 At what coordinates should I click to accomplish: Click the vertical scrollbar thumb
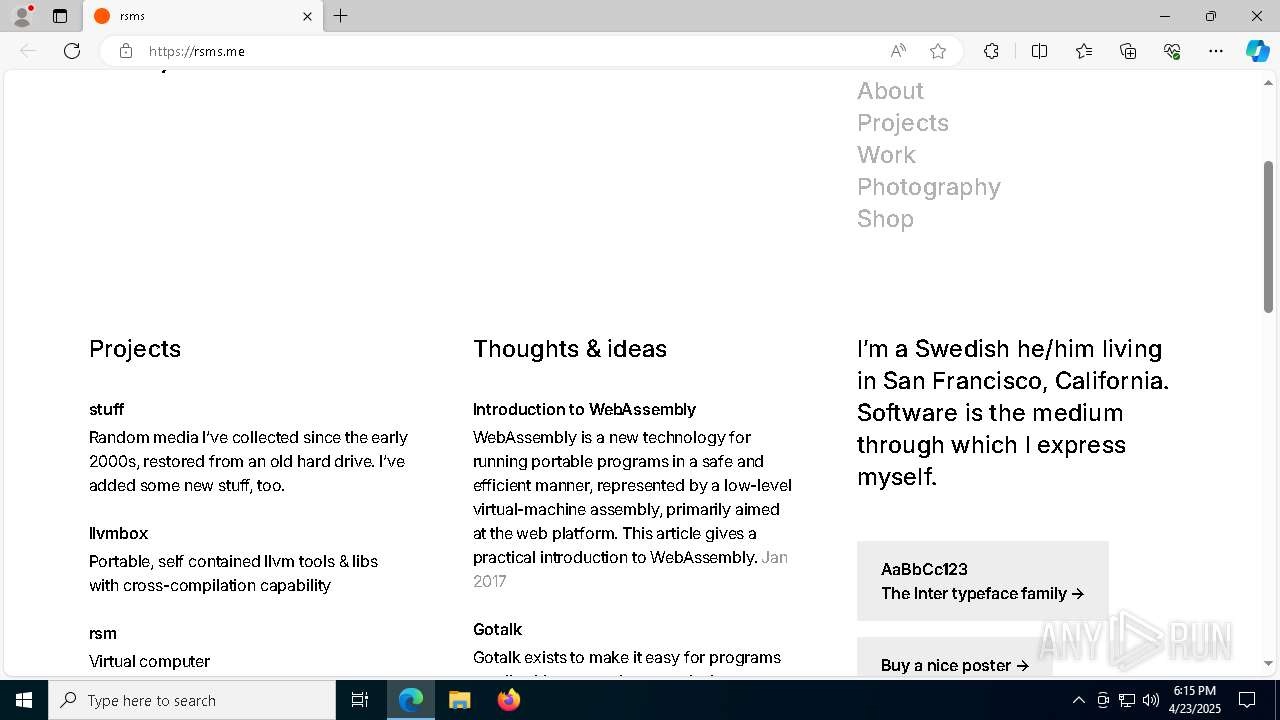pos(1268,236)
